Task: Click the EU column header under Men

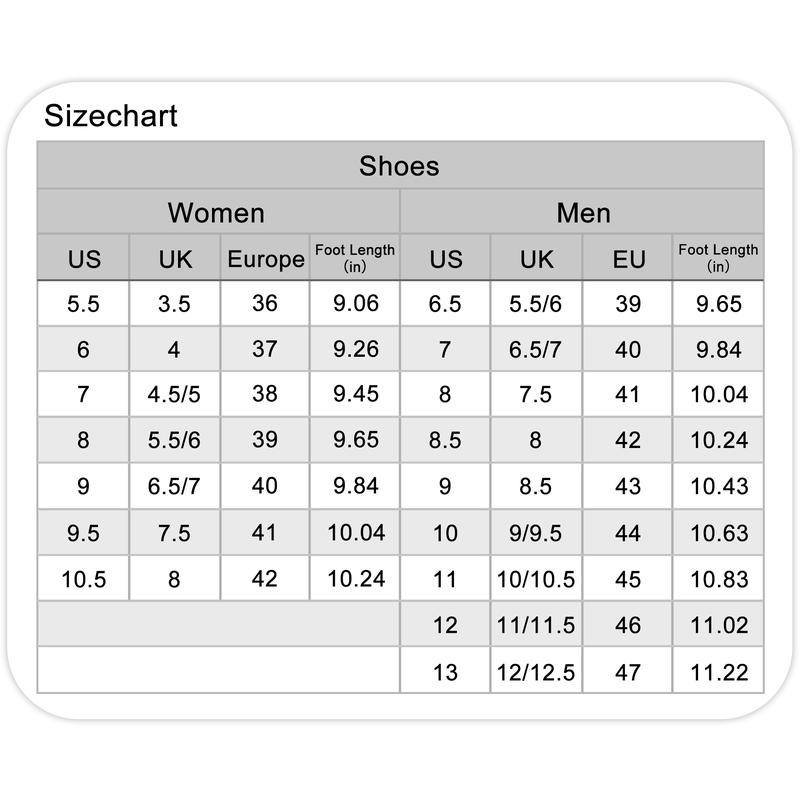Action: click(628, 259)
